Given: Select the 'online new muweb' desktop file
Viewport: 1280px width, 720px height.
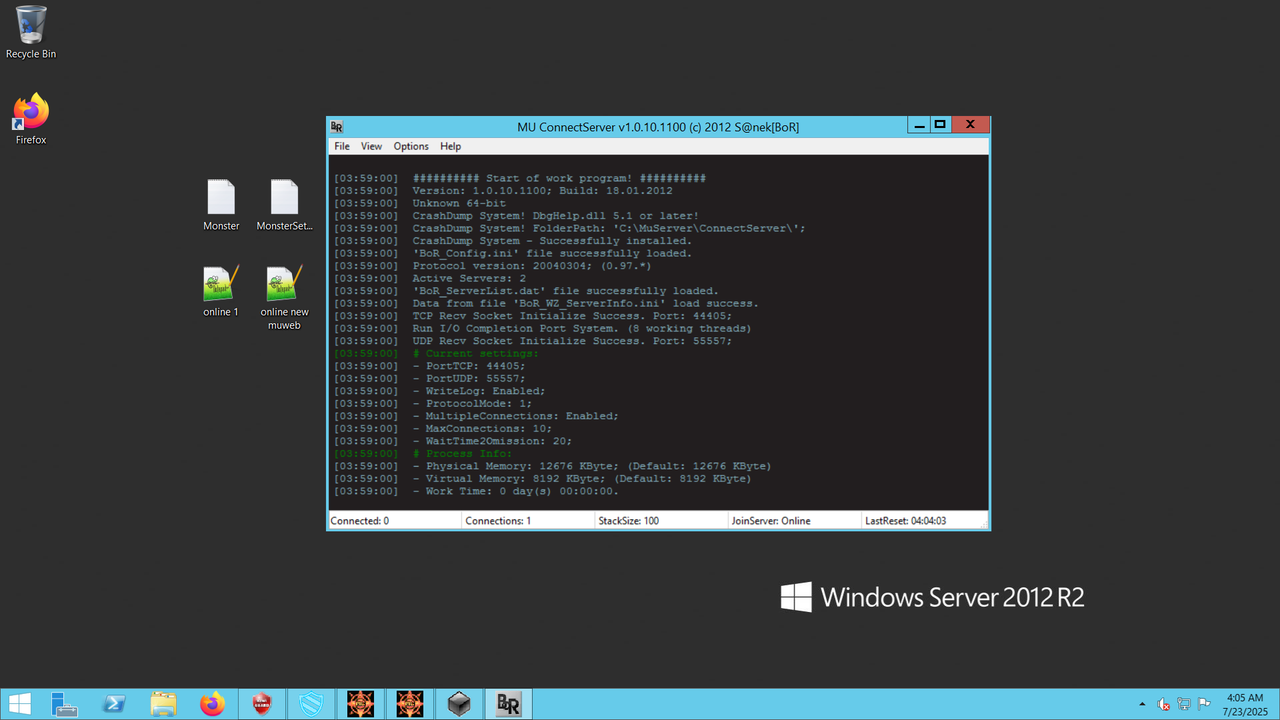Looking at the screenshot, I should pyautogui.click(x=284, y=297).
